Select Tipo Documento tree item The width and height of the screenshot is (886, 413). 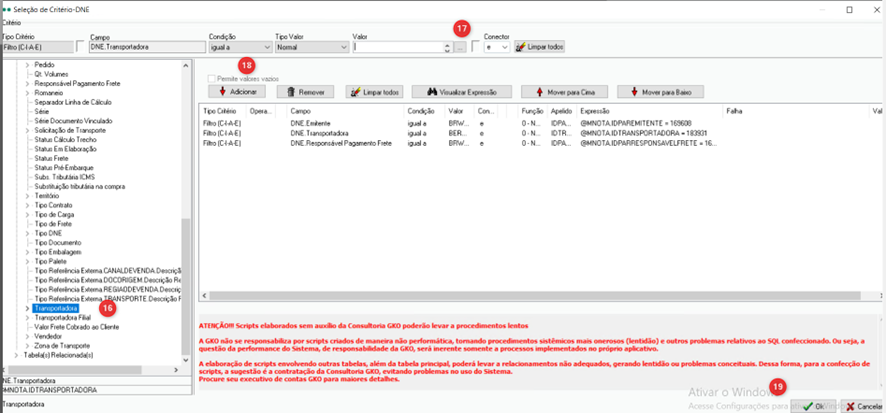tap(58, 242)
